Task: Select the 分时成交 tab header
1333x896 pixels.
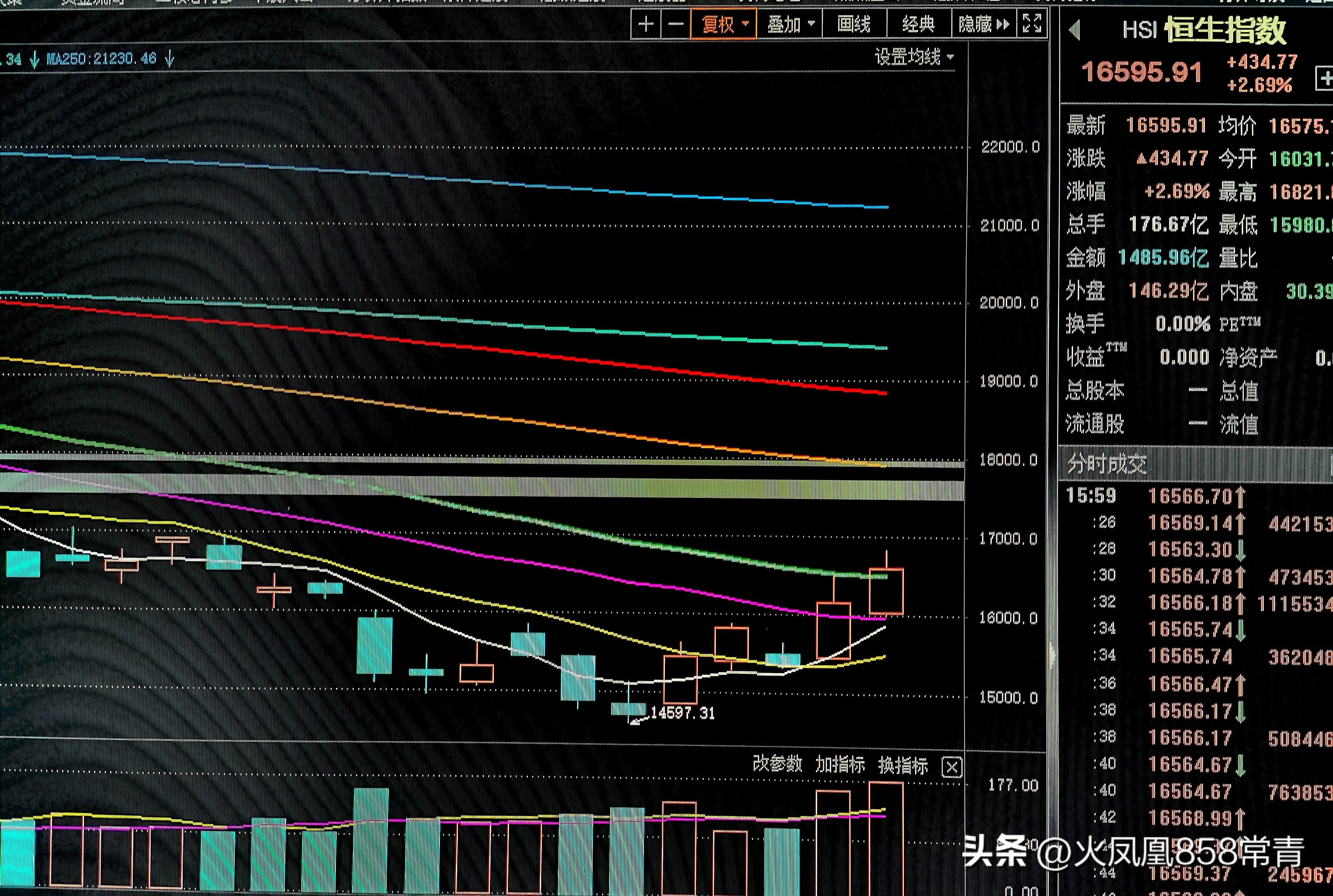Action: (x=1107, y=464)
